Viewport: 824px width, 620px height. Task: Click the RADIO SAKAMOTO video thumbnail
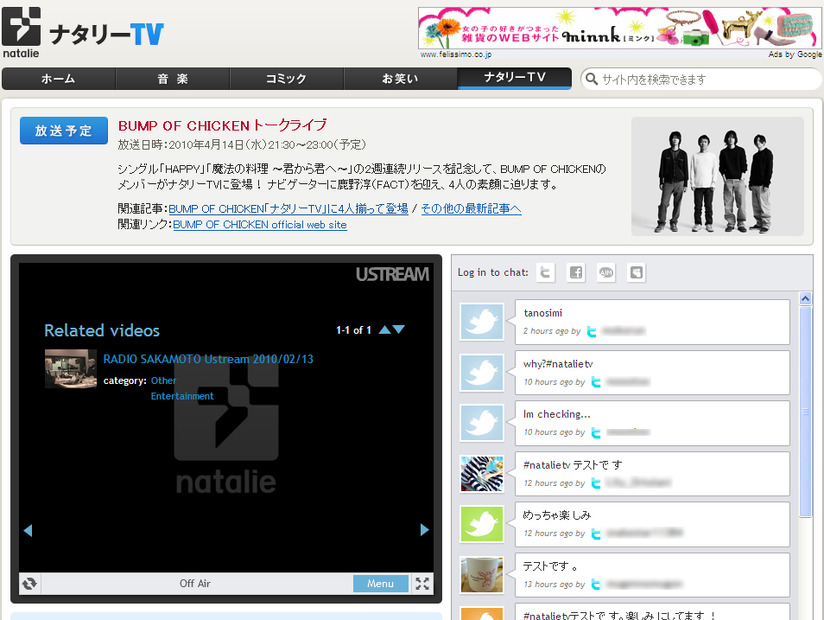[70, 369]
